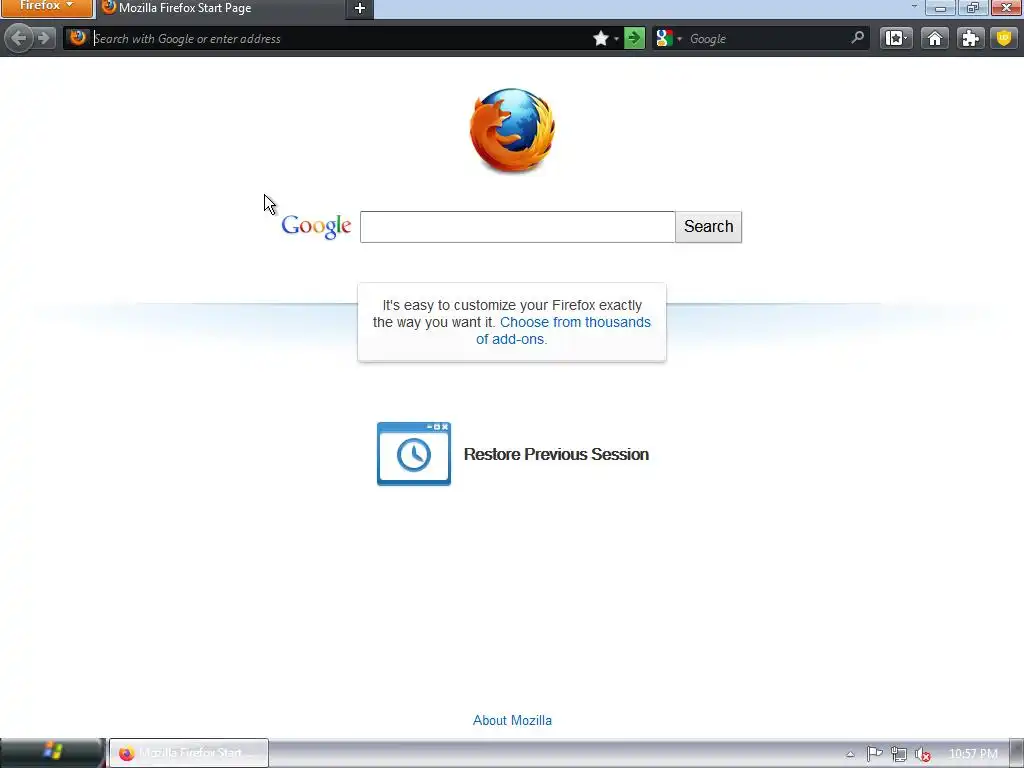The height and width of the screenshot is (768, 1024).
Task: Select the Mozilla Firefox Start Page tab
Action: click(x=220, y=8)
